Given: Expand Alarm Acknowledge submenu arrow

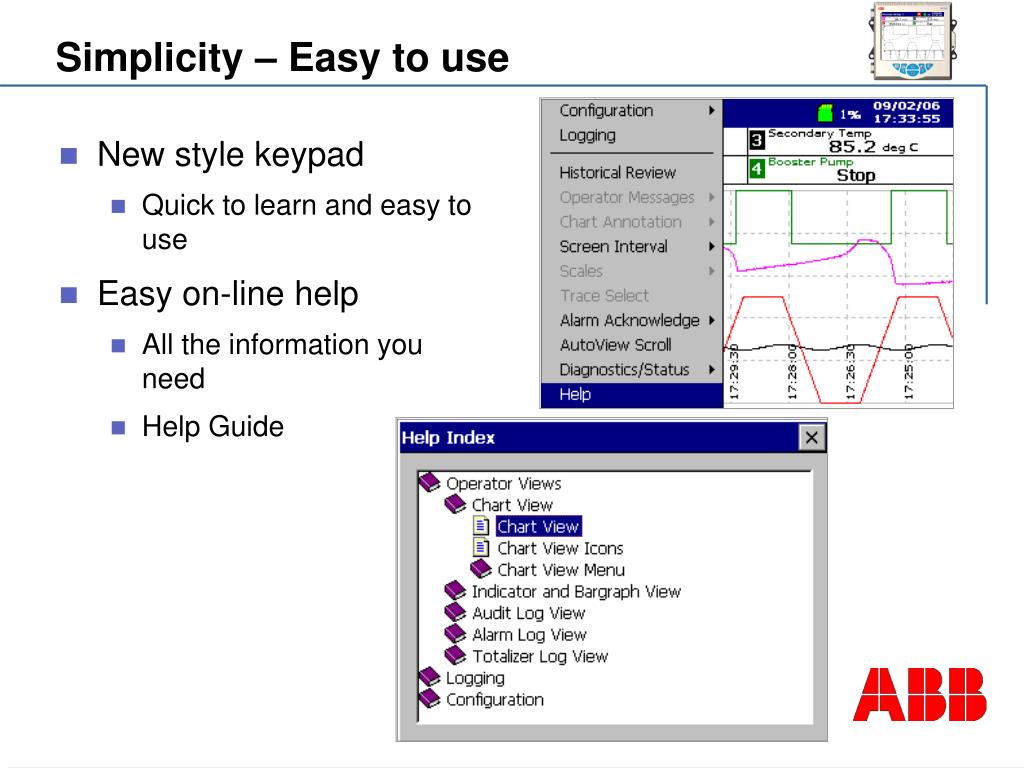Looking at the screenshot, I should [712, 320].
